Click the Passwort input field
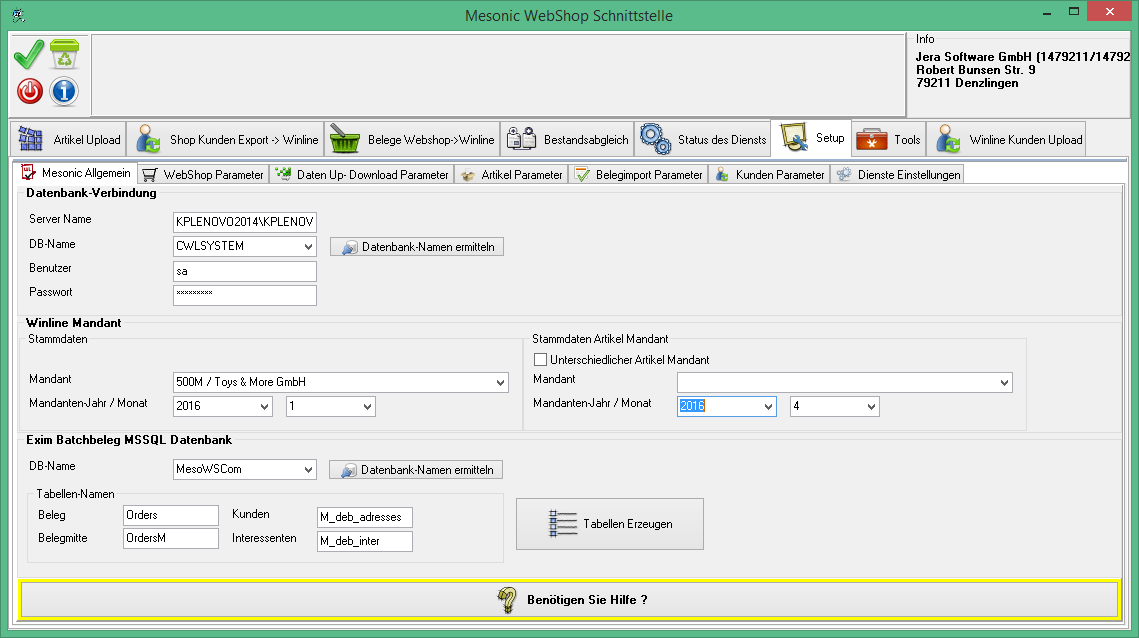 pos(244,295)
